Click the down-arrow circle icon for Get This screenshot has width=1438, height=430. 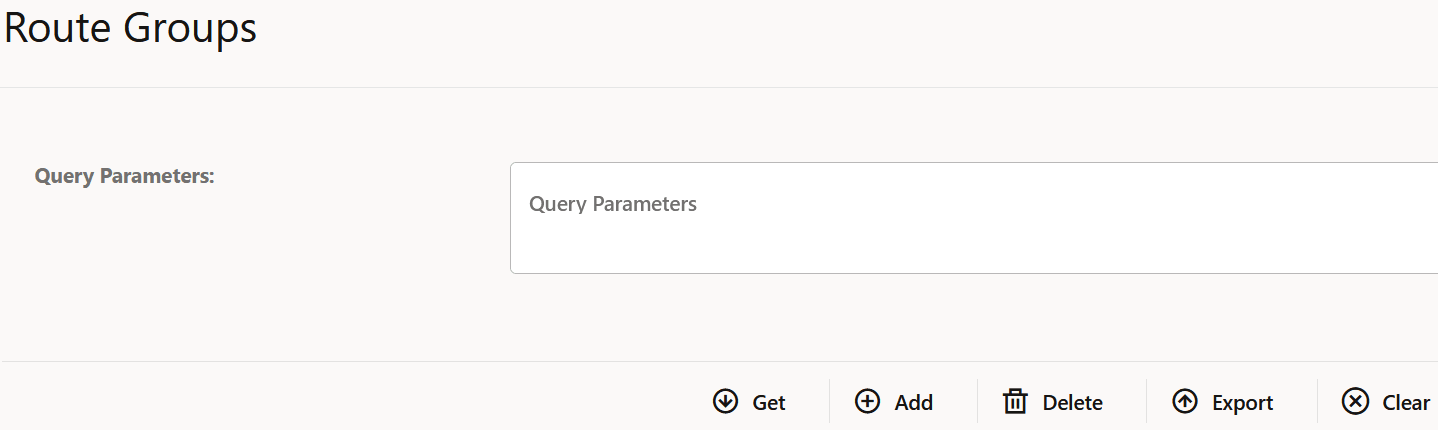[725, 401]
